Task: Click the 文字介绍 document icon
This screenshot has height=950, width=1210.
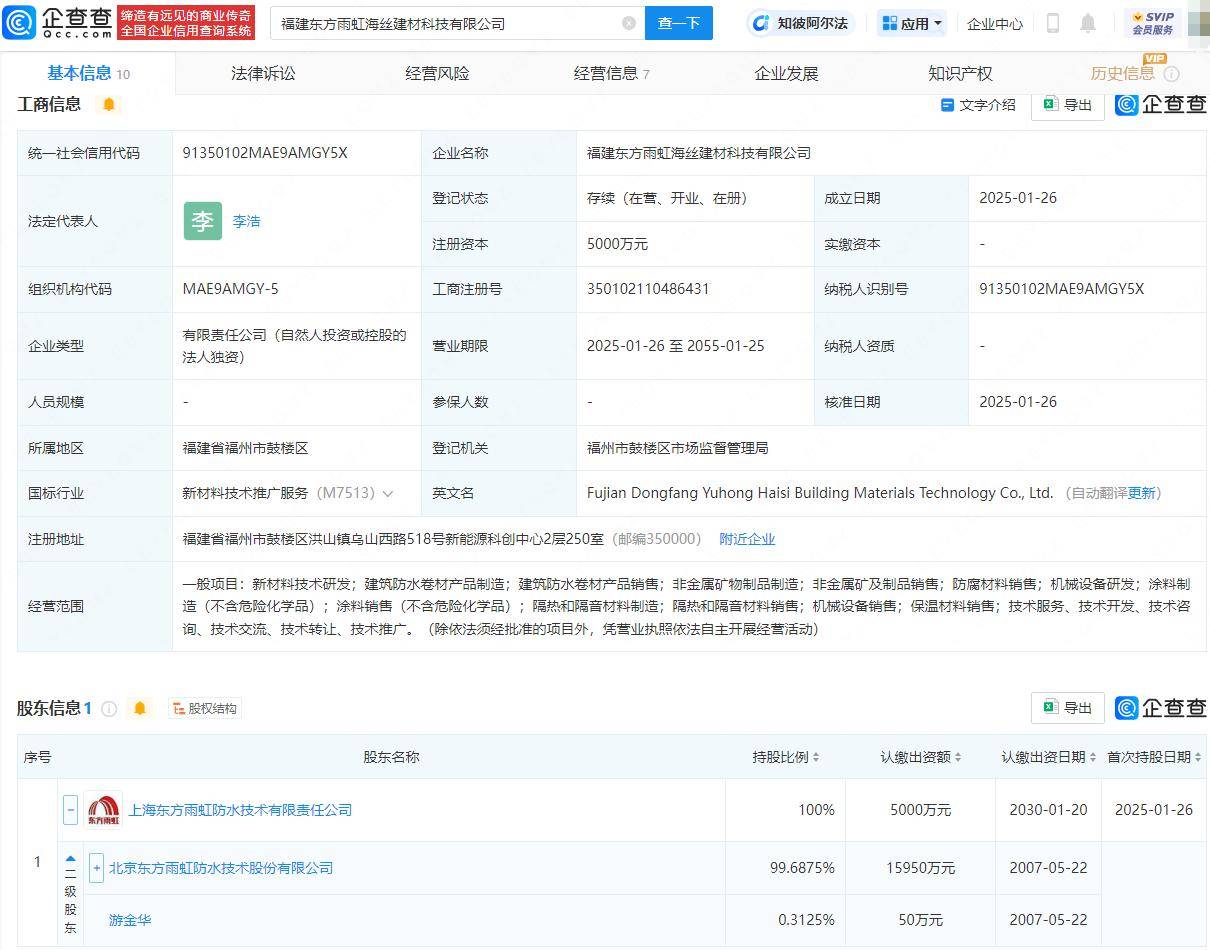Action: pos(946,104)
